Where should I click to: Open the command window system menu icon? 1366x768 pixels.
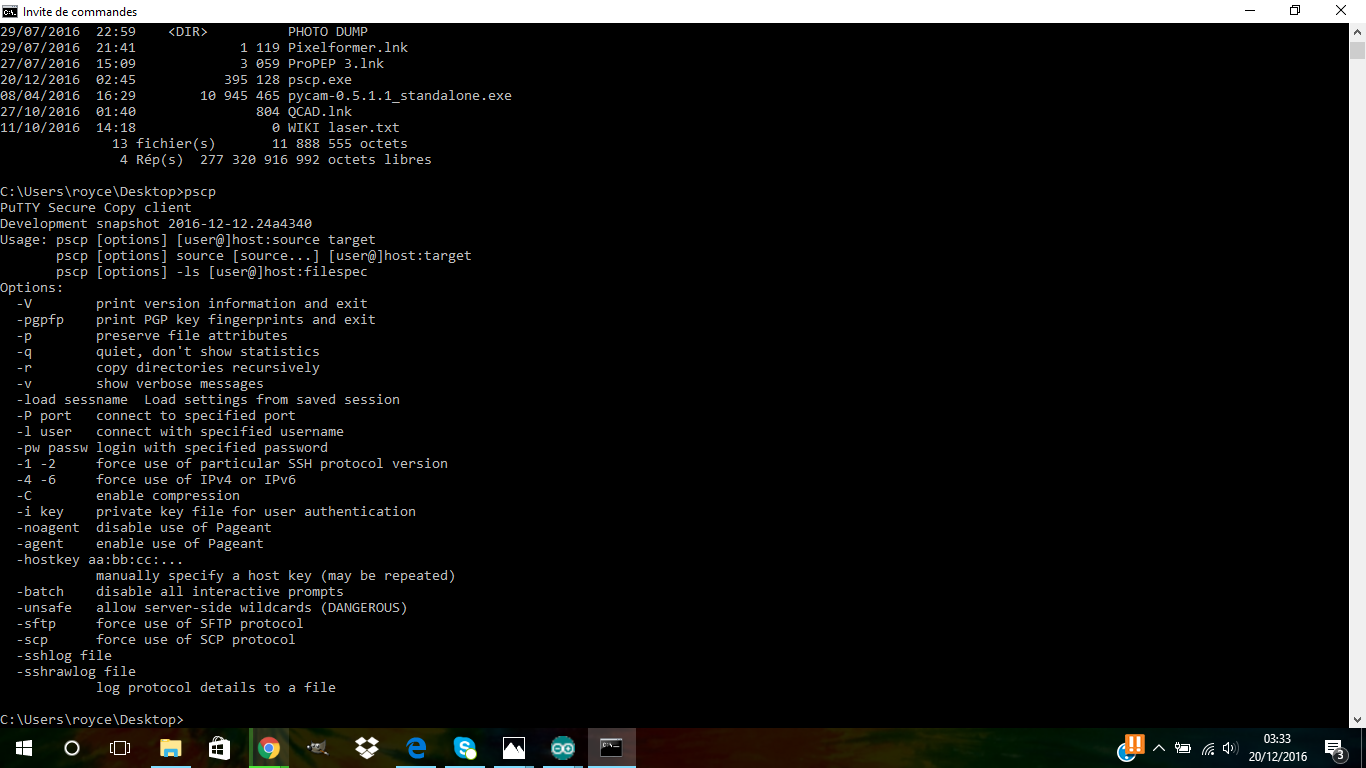click(10, 11)
